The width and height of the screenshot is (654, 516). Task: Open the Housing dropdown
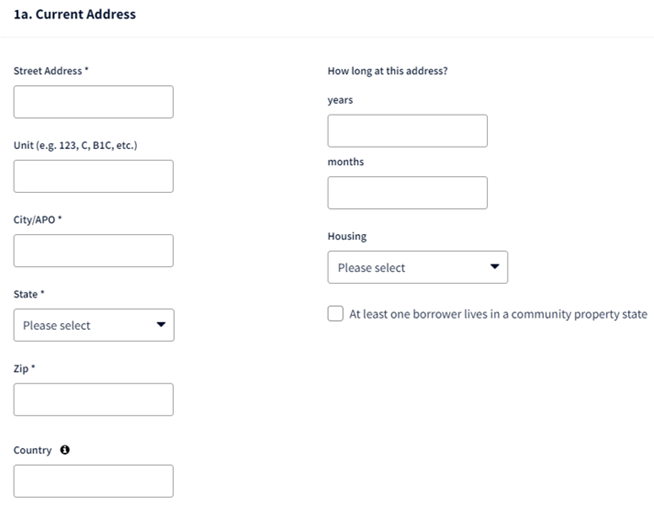418,267
